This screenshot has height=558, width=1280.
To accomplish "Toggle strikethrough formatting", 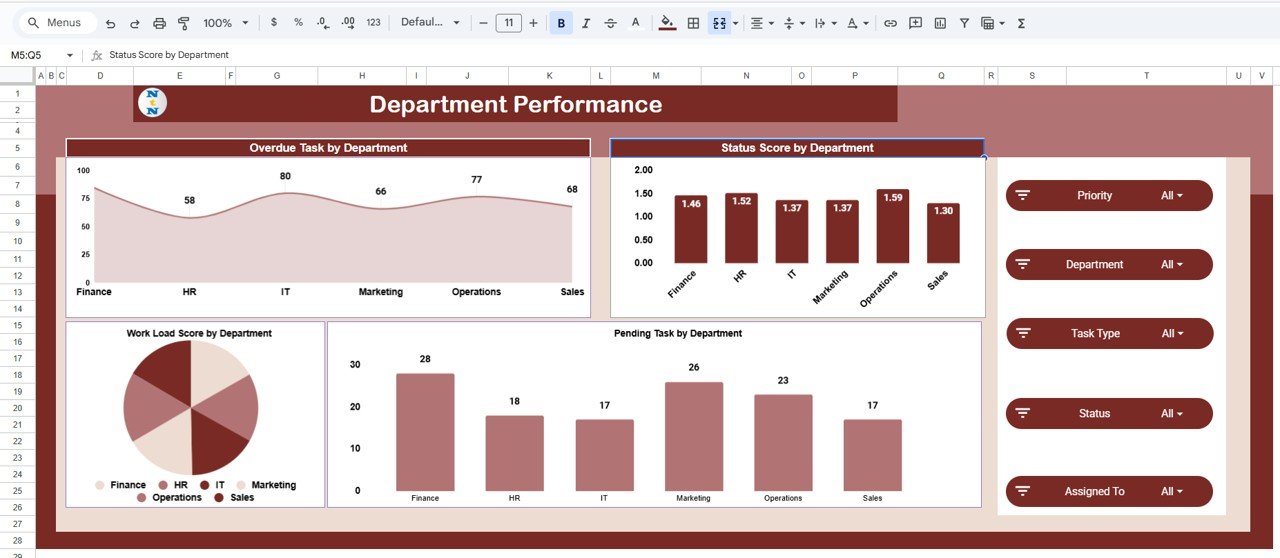I will point(610,23).
